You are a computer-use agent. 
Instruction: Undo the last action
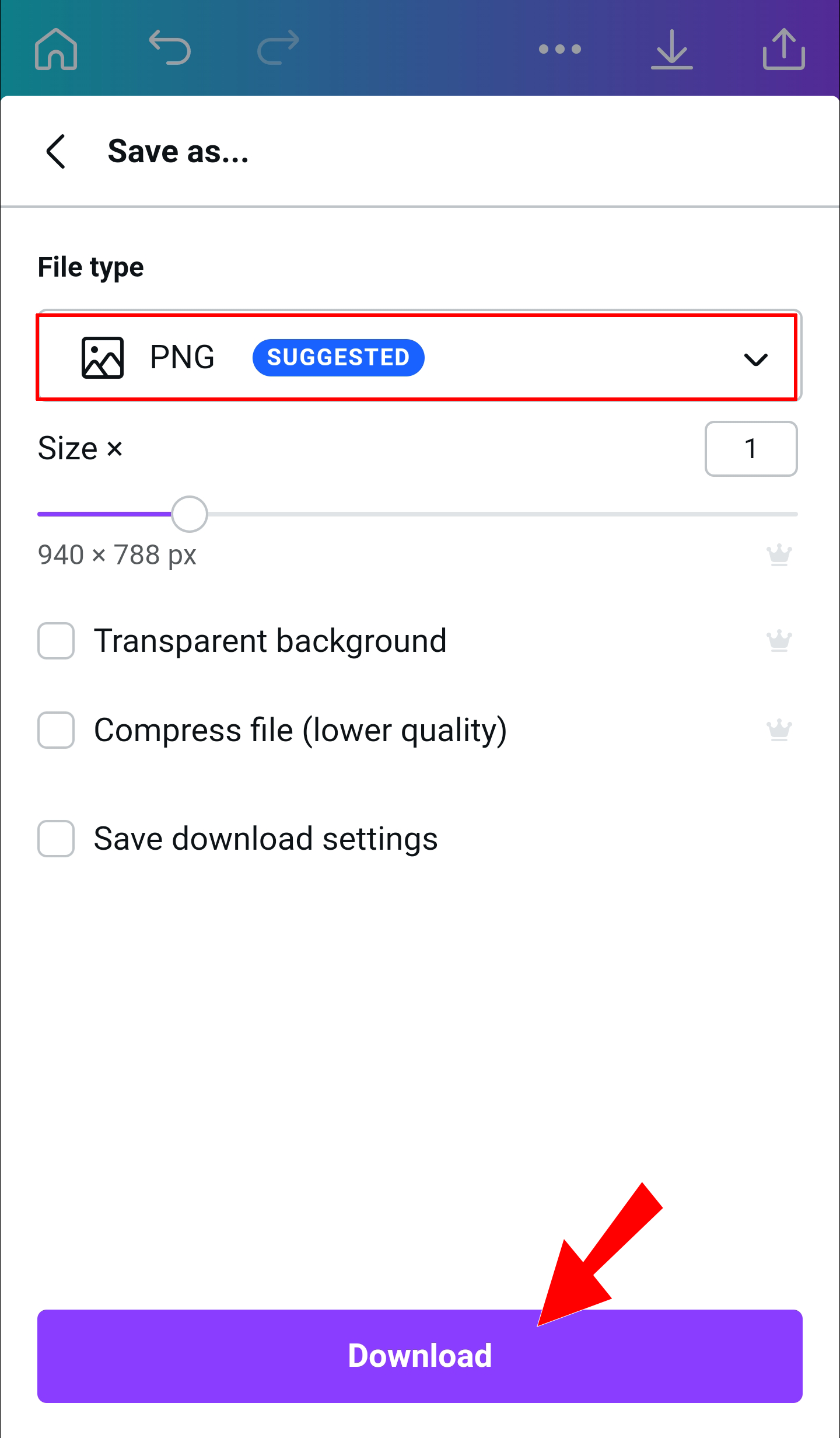(x=170, y=48)
